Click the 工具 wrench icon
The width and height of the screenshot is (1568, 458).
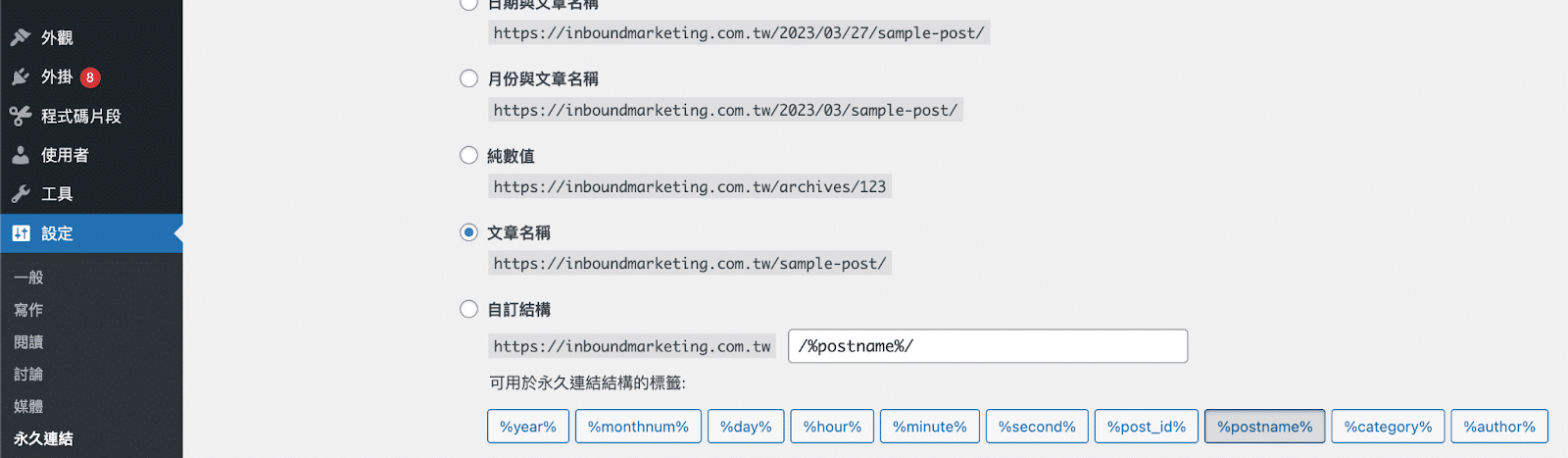click(x=20, y=194)
